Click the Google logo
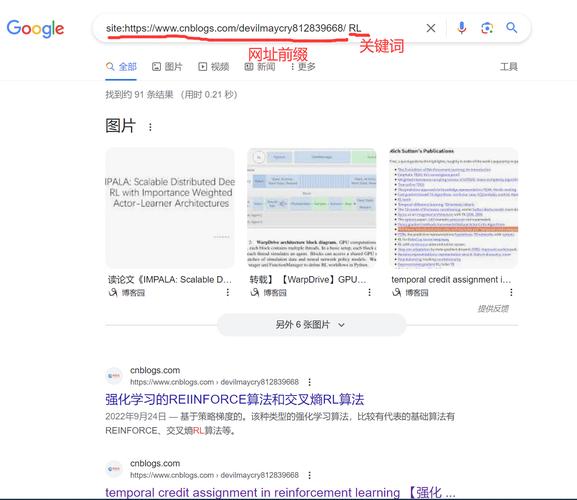Screen dimensions: 577x500 coord(35,28)
